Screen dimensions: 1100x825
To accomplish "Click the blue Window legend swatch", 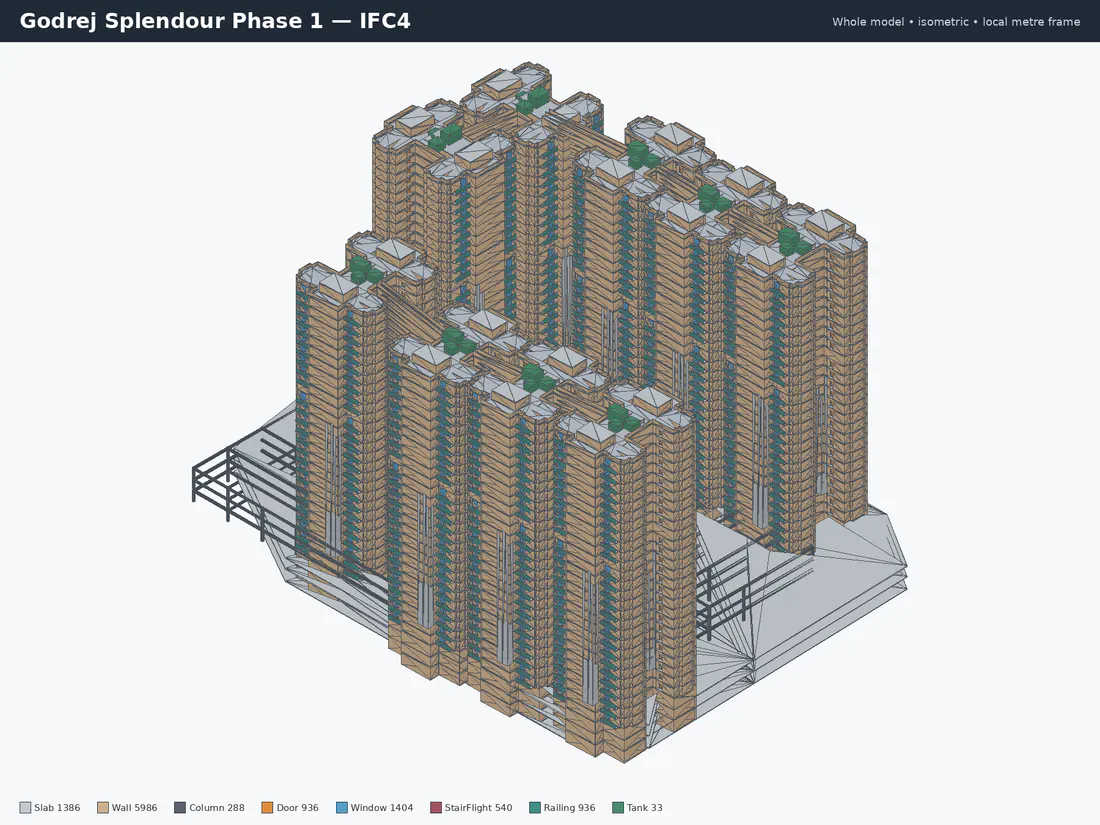I will [342, 807].
